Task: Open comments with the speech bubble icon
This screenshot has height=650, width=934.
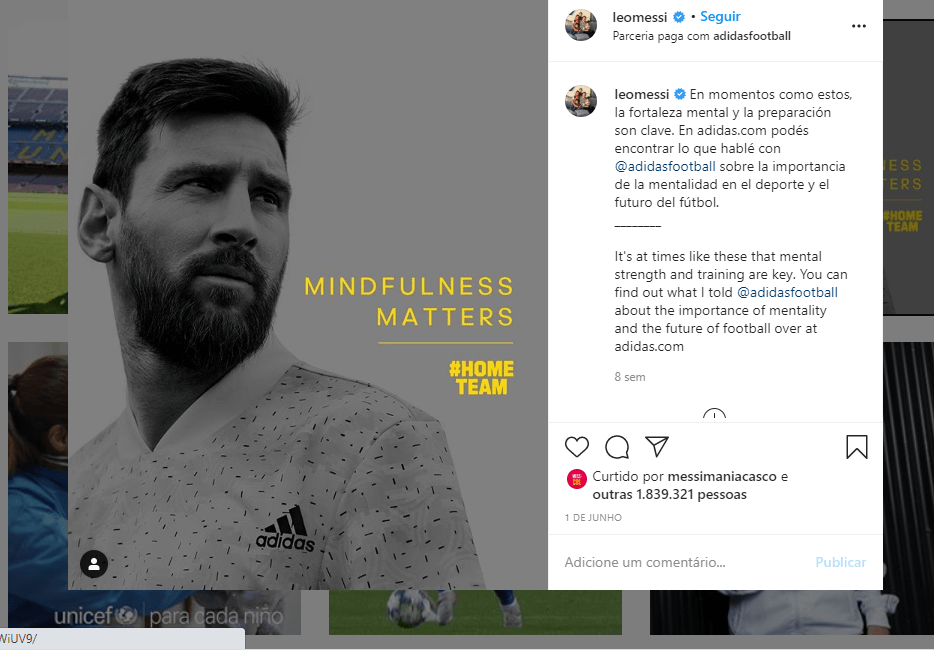Action: point(617,447)
